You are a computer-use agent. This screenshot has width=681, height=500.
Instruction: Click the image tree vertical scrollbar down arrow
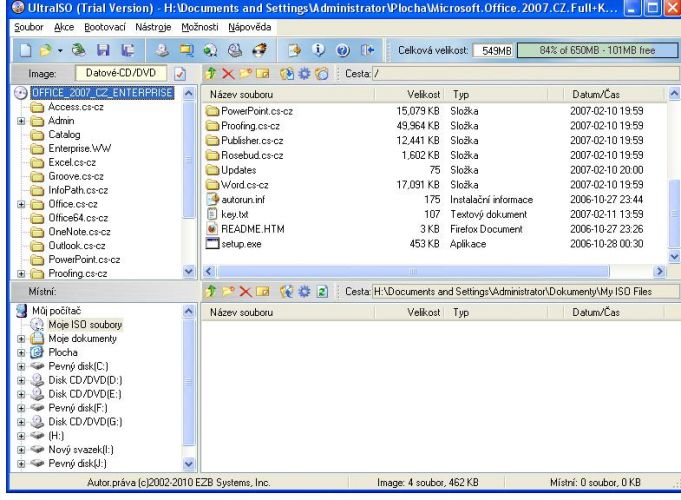188,272
